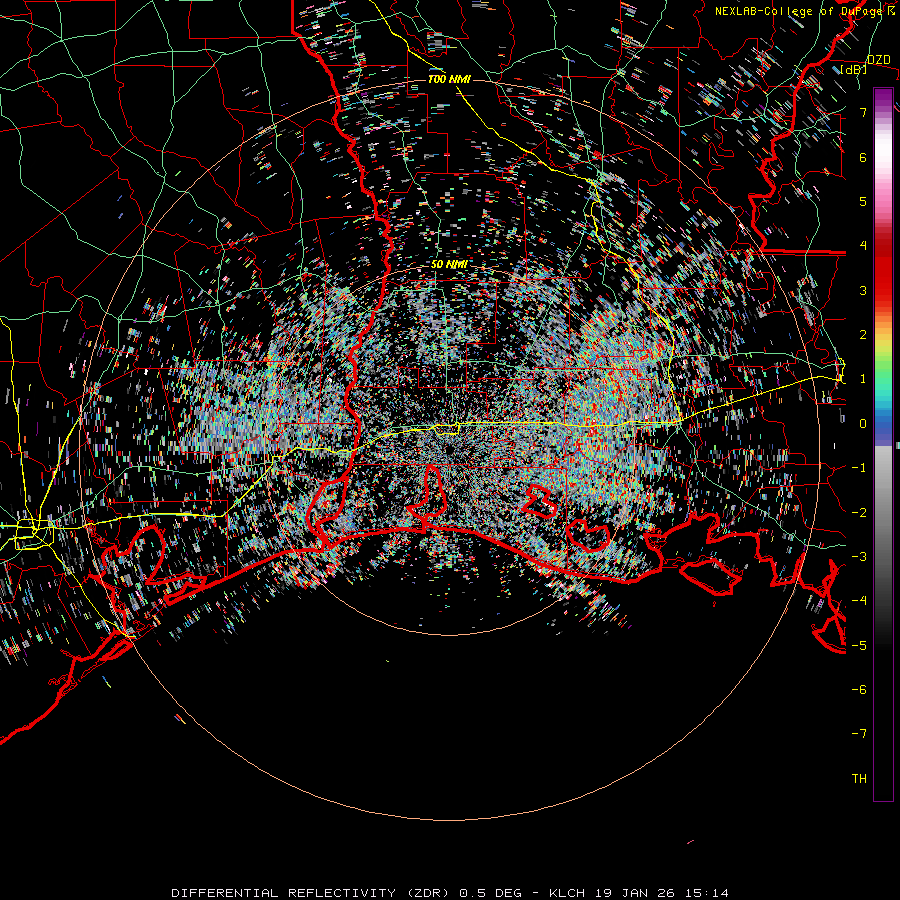Image resolution: width=900 pixels, height=900 pixels.
Task: Click the 5 value on color scale
Action: (x=863, y=201)
